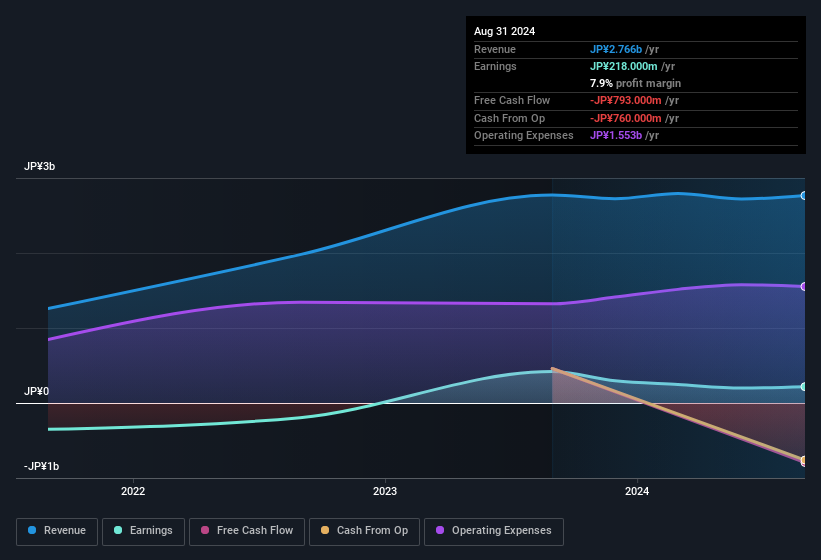
Task: Click the Revenue tooltip row label
Action: click(x=495, y=49)
